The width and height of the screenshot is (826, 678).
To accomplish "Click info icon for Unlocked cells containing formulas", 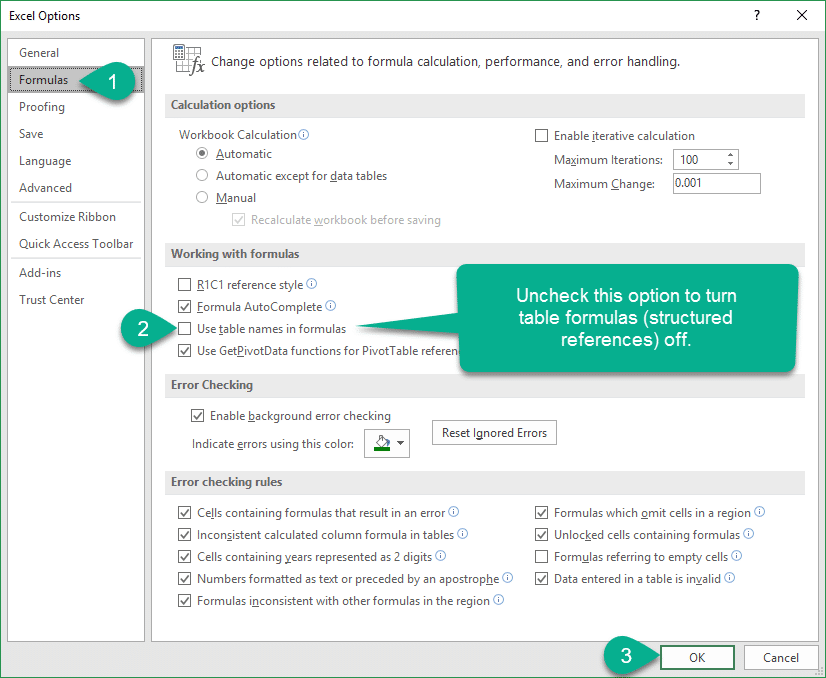I will (749, 534).
